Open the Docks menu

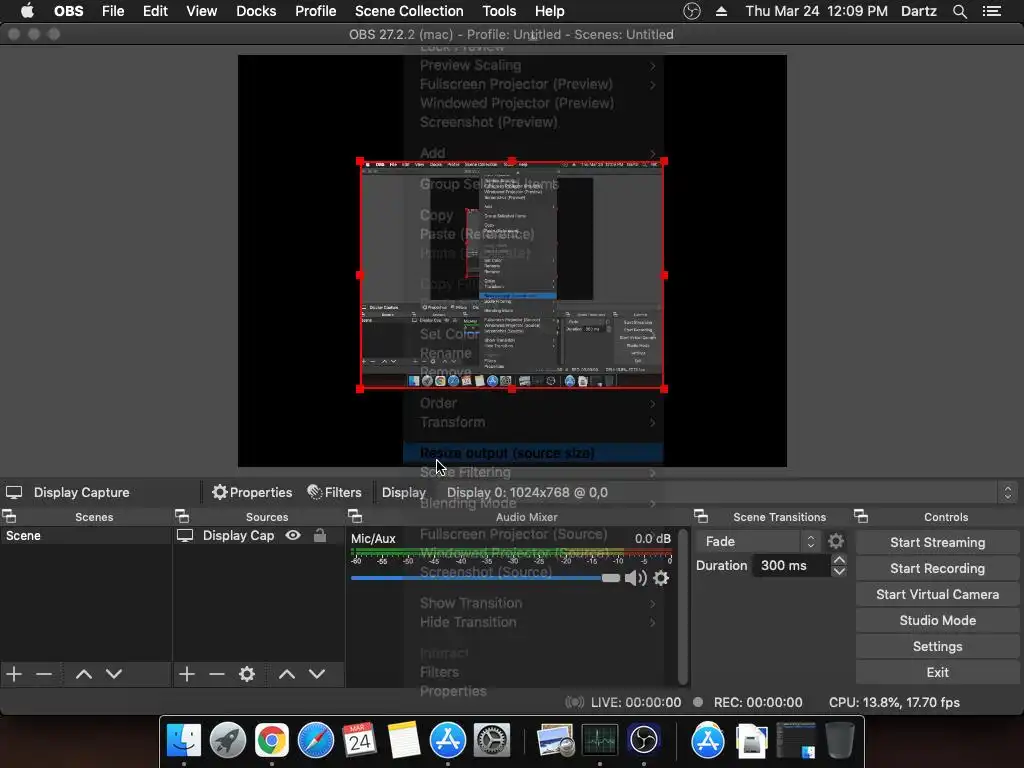[x=256, y=11]
